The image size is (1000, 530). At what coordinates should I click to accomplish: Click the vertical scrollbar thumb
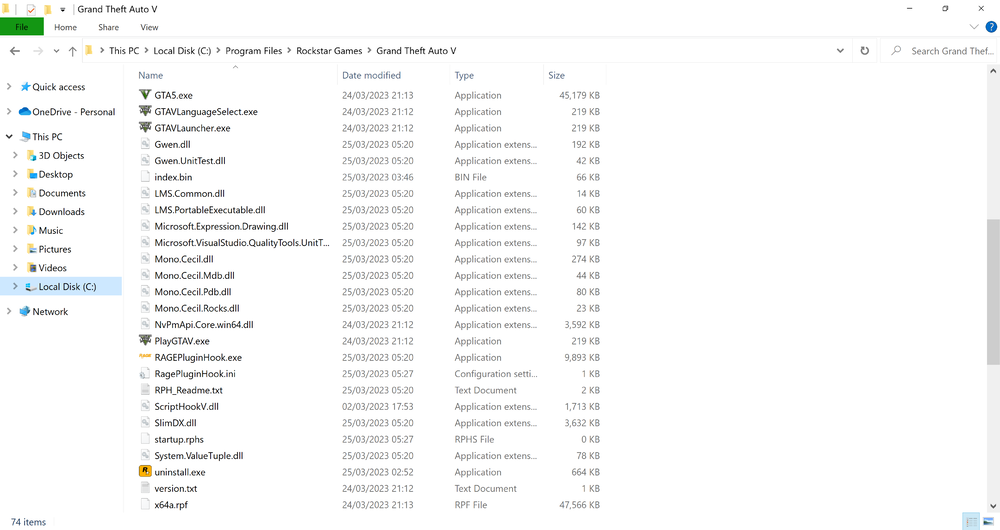pos(993,292)
